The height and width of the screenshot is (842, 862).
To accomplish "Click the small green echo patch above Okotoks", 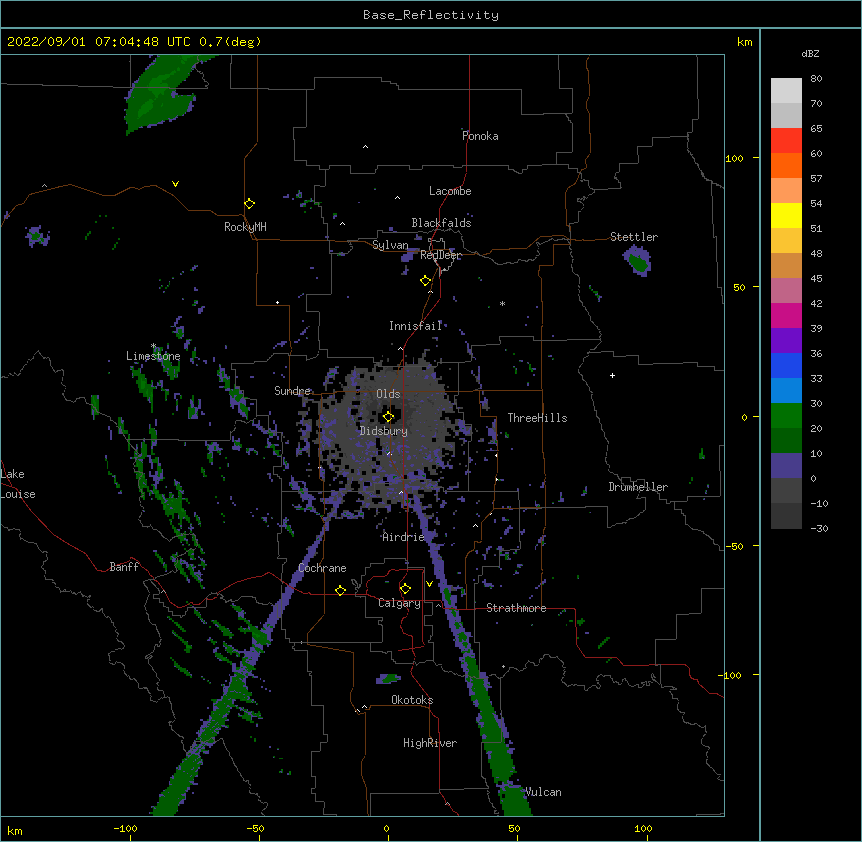I will pyautogui.click(x=389, y=678).
